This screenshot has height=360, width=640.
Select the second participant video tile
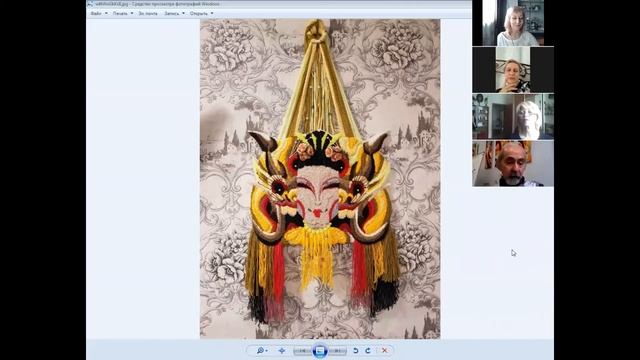click(513, 70)
